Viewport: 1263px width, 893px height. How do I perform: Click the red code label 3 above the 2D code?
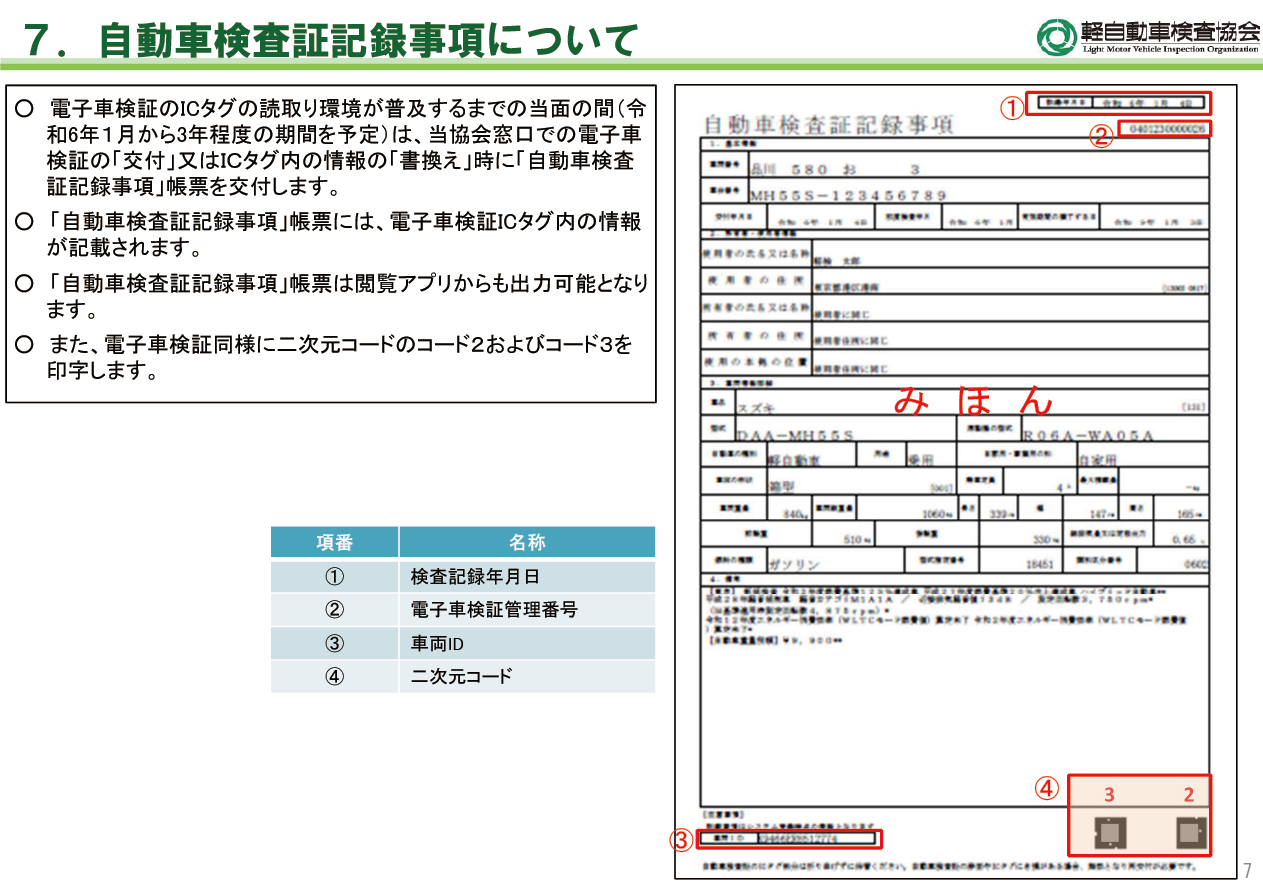tap(1109, 795)
